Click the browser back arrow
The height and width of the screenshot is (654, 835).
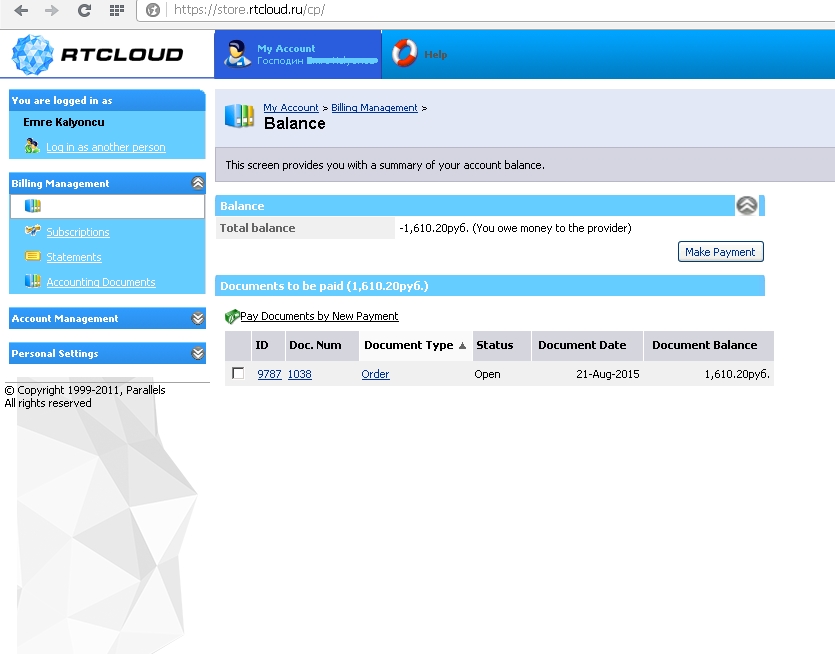point(21,10)
